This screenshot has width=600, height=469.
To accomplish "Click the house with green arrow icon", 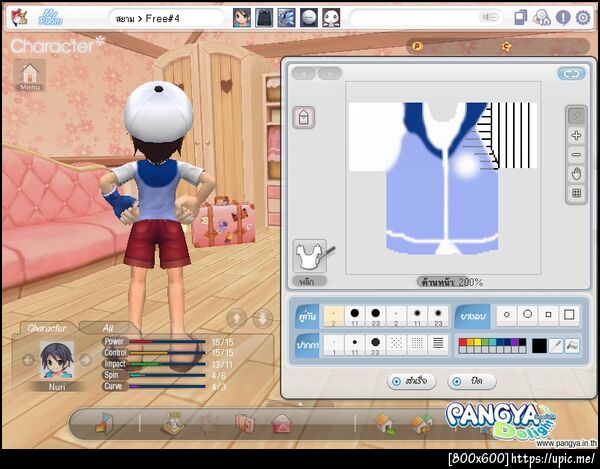I will [385, 425].
